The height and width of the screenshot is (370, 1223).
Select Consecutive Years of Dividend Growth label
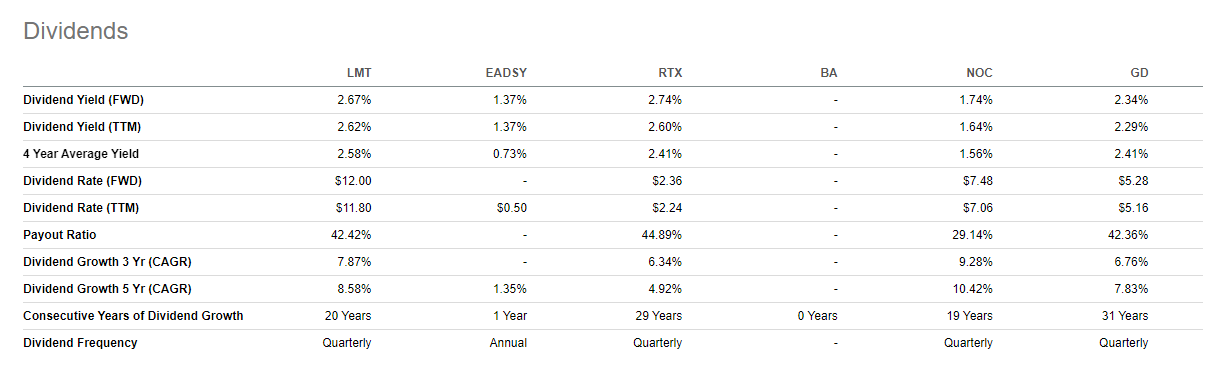[x=133, y=316]
